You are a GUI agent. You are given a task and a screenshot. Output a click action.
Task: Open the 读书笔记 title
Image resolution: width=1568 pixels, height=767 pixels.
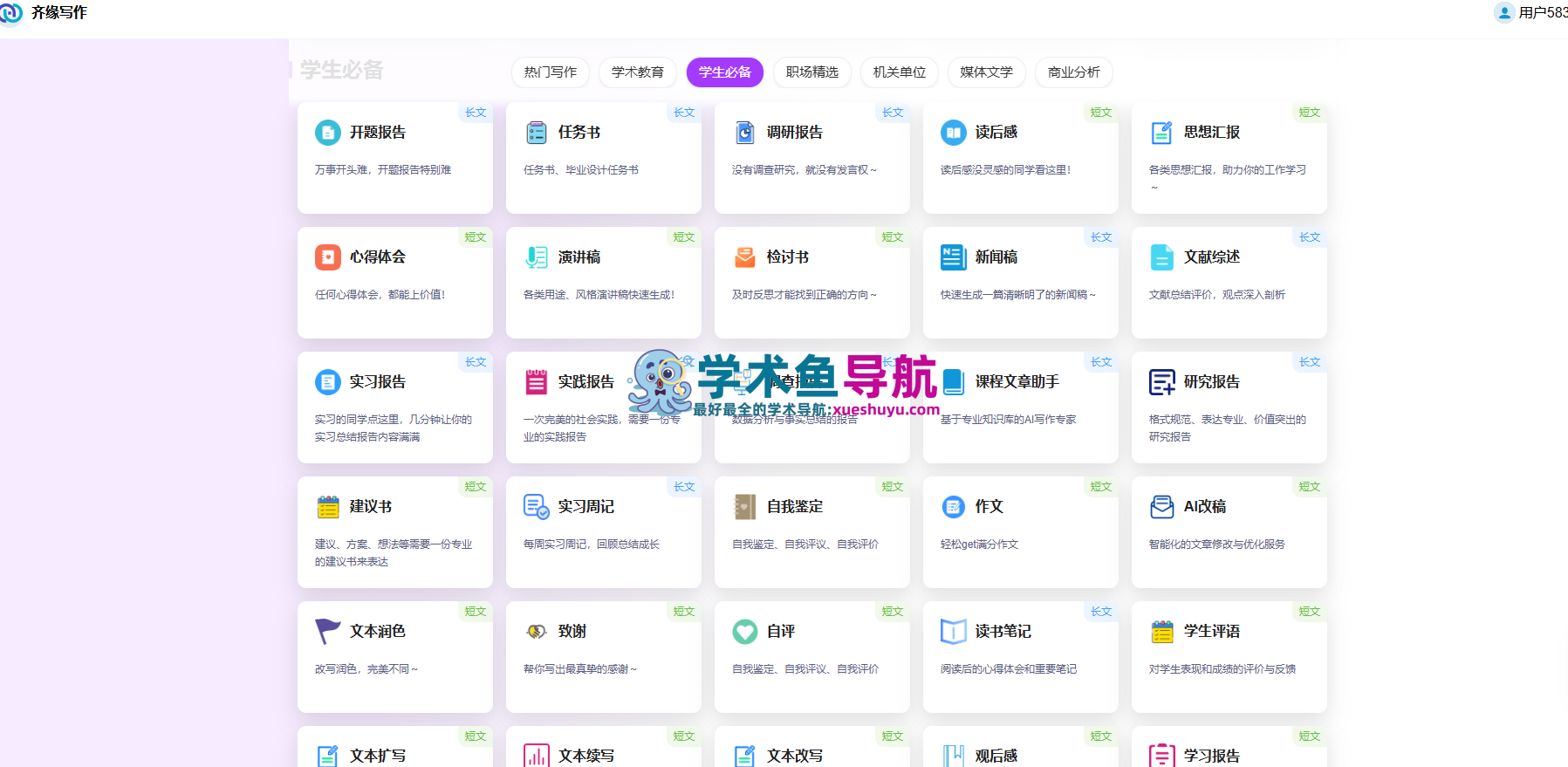tap(1003, 632)
